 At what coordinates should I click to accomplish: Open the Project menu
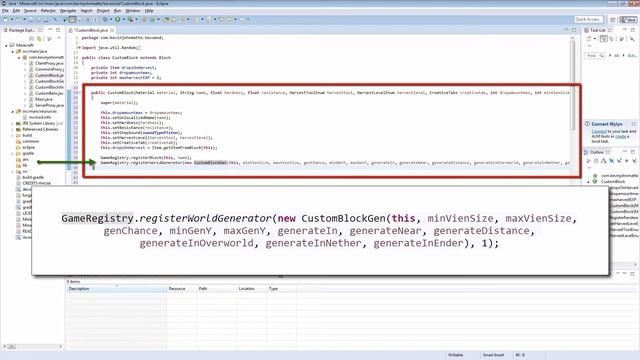pos(103,11)
